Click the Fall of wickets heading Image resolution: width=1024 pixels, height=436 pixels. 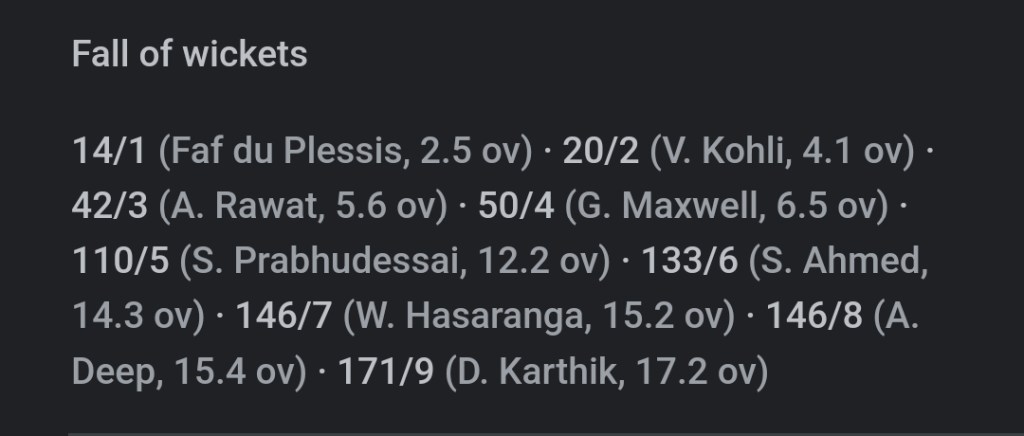pyautogui.click(x=190, y=54)
